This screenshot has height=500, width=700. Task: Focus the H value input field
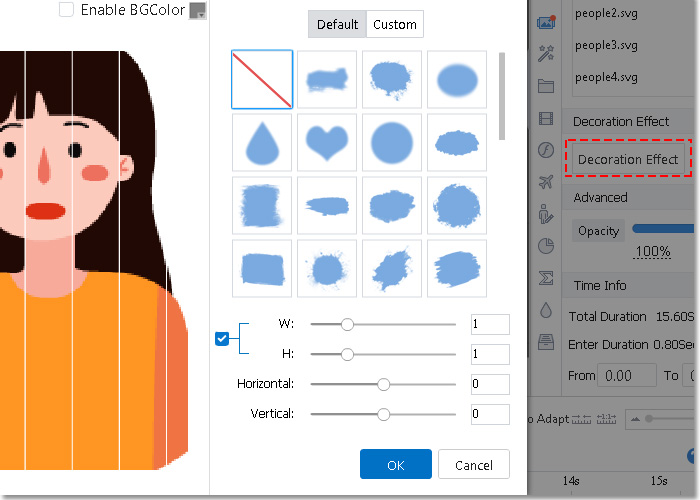pyautogui.click(x=490, y=354)
